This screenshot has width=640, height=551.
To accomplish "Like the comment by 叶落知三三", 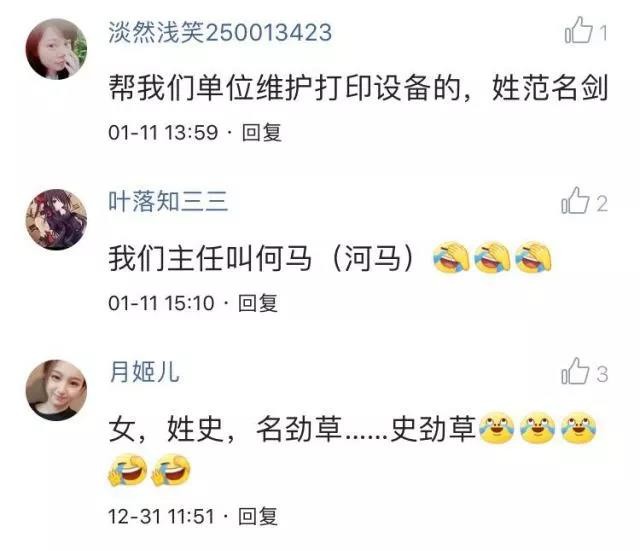I will pos(576,200).
